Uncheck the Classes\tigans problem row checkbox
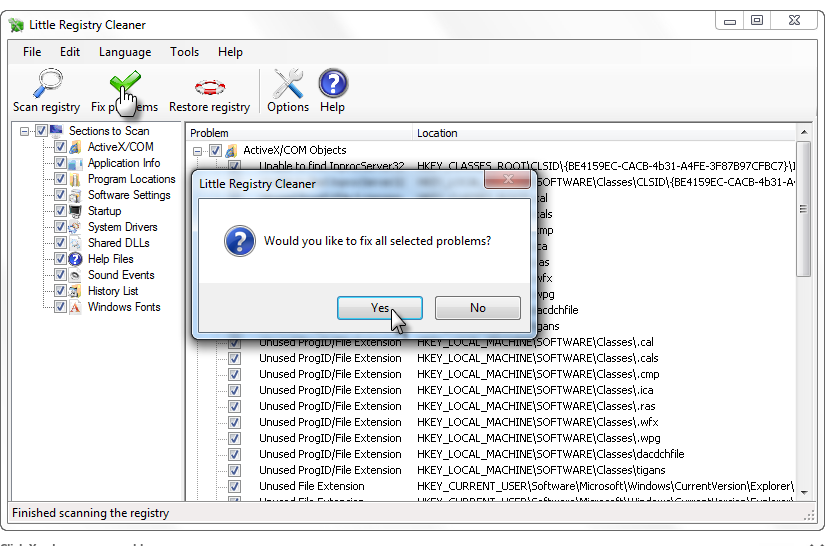This screenshot has height=546, width=826. click(234, 470)
